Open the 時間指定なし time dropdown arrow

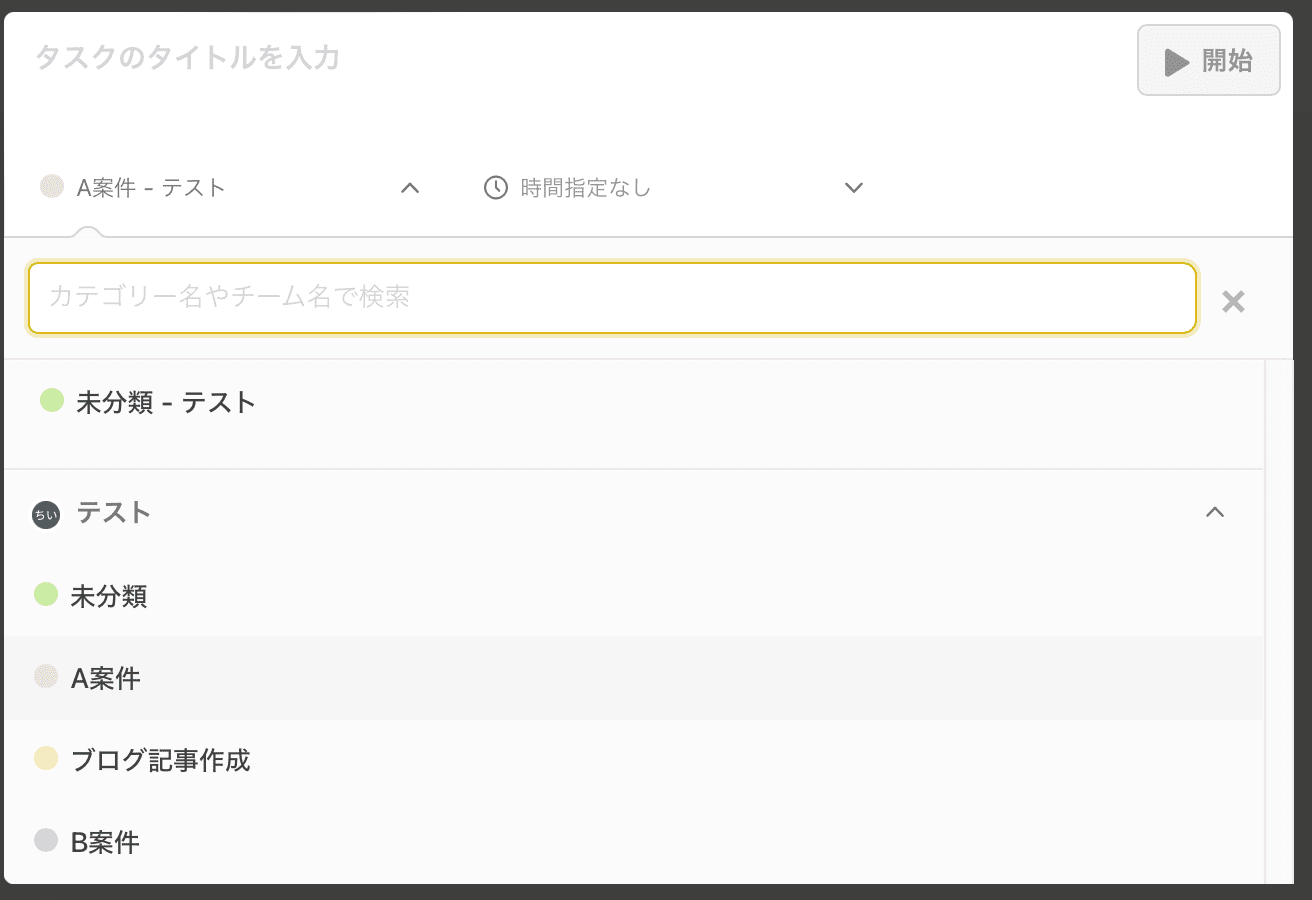[x=853, y=188]
